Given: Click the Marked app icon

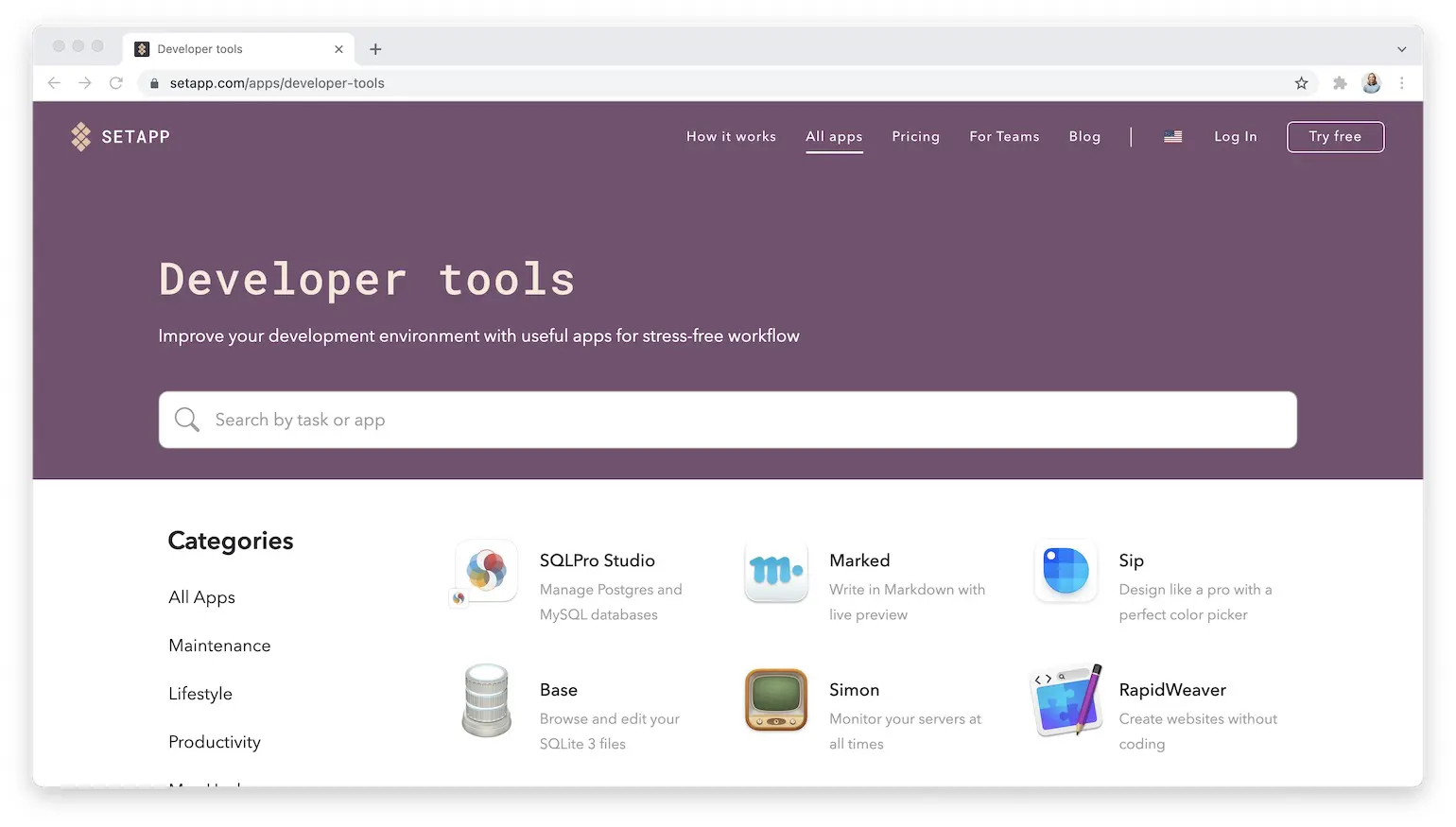Looking at the screenshot, I should point(775,571).
